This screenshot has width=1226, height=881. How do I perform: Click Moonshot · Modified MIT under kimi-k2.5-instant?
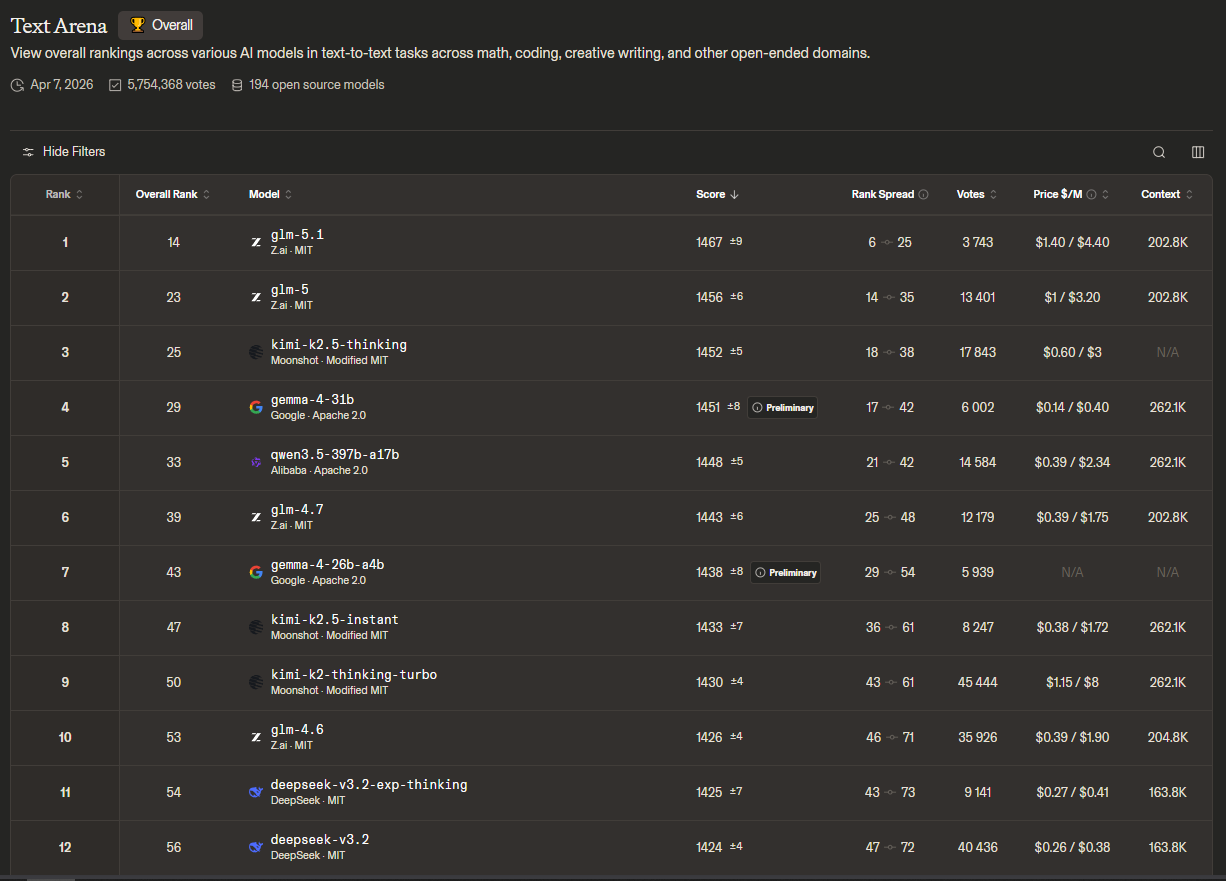click(x=329, y=636)
